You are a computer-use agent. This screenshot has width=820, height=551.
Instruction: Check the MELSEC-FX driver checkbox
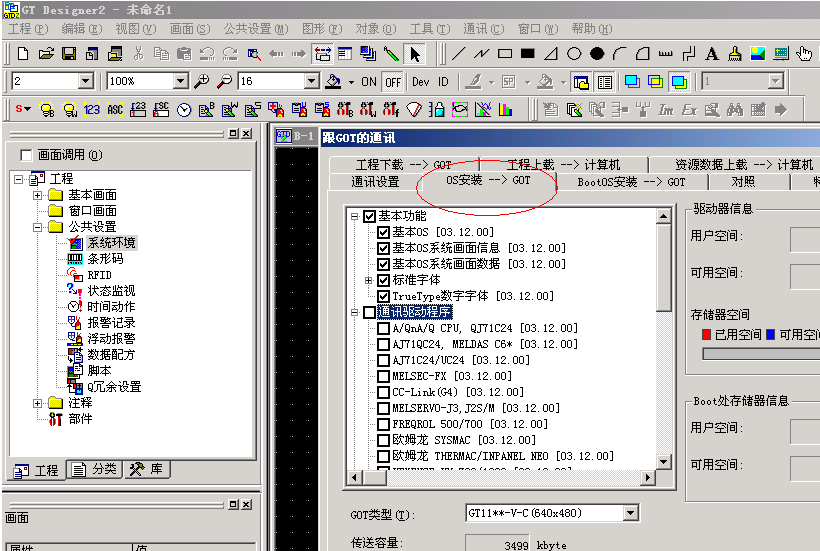(x=383, y=376)
